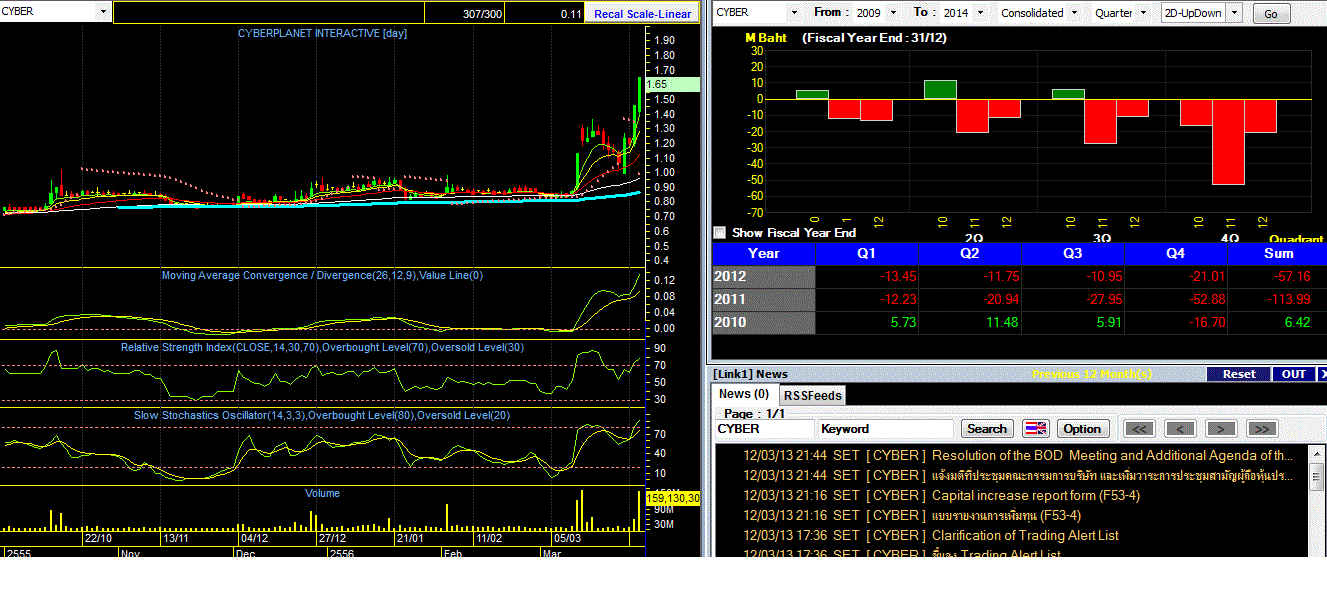Open the CYBER symbol dropdown in financials panel

click(794, 13)
